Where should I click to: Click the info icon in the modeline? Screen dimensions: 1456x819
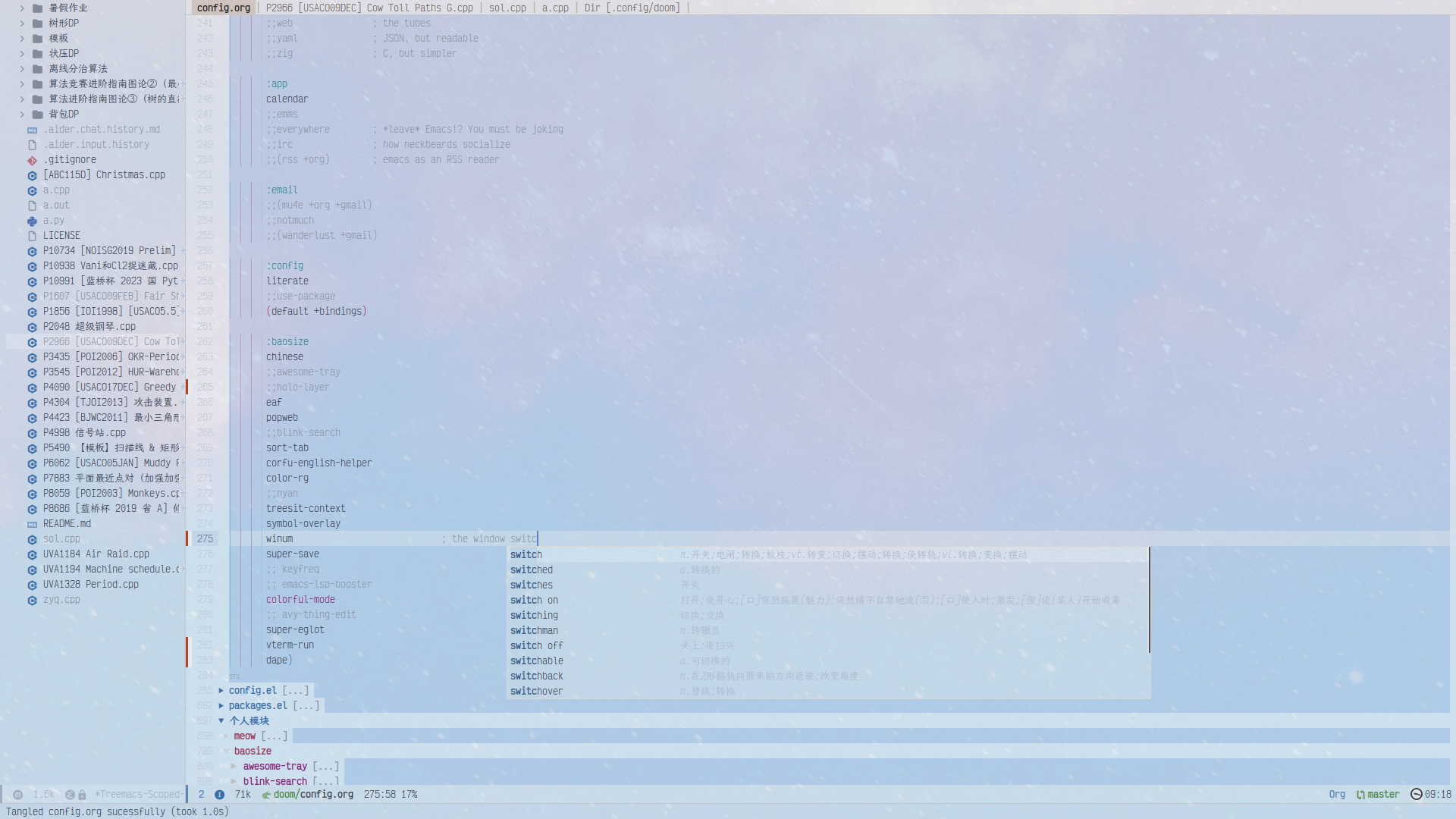pyautogui.click(x=219, y=795)
